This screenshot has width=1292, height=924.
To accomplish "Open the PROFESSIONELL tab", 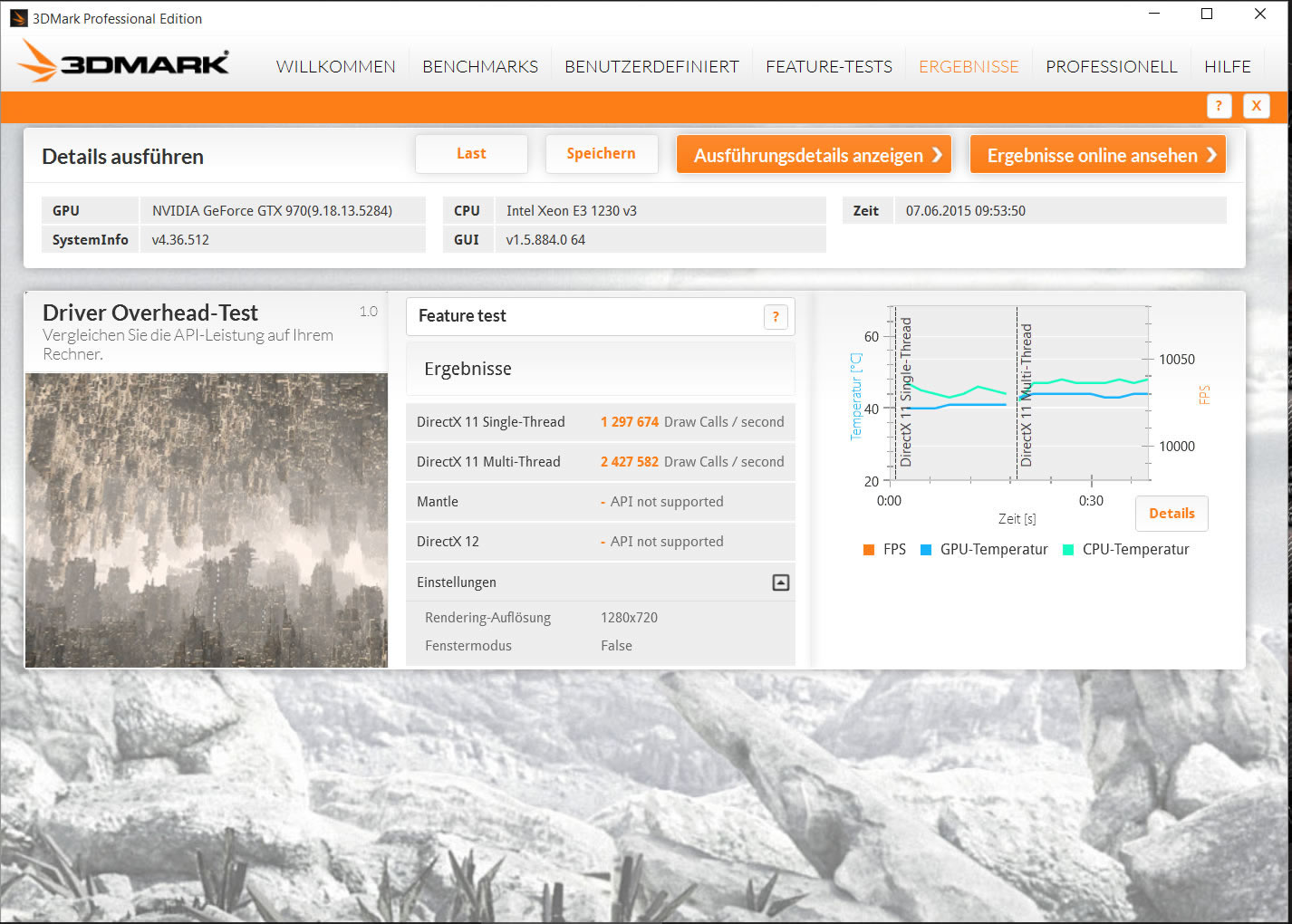I will click(x=1112, y=66).
